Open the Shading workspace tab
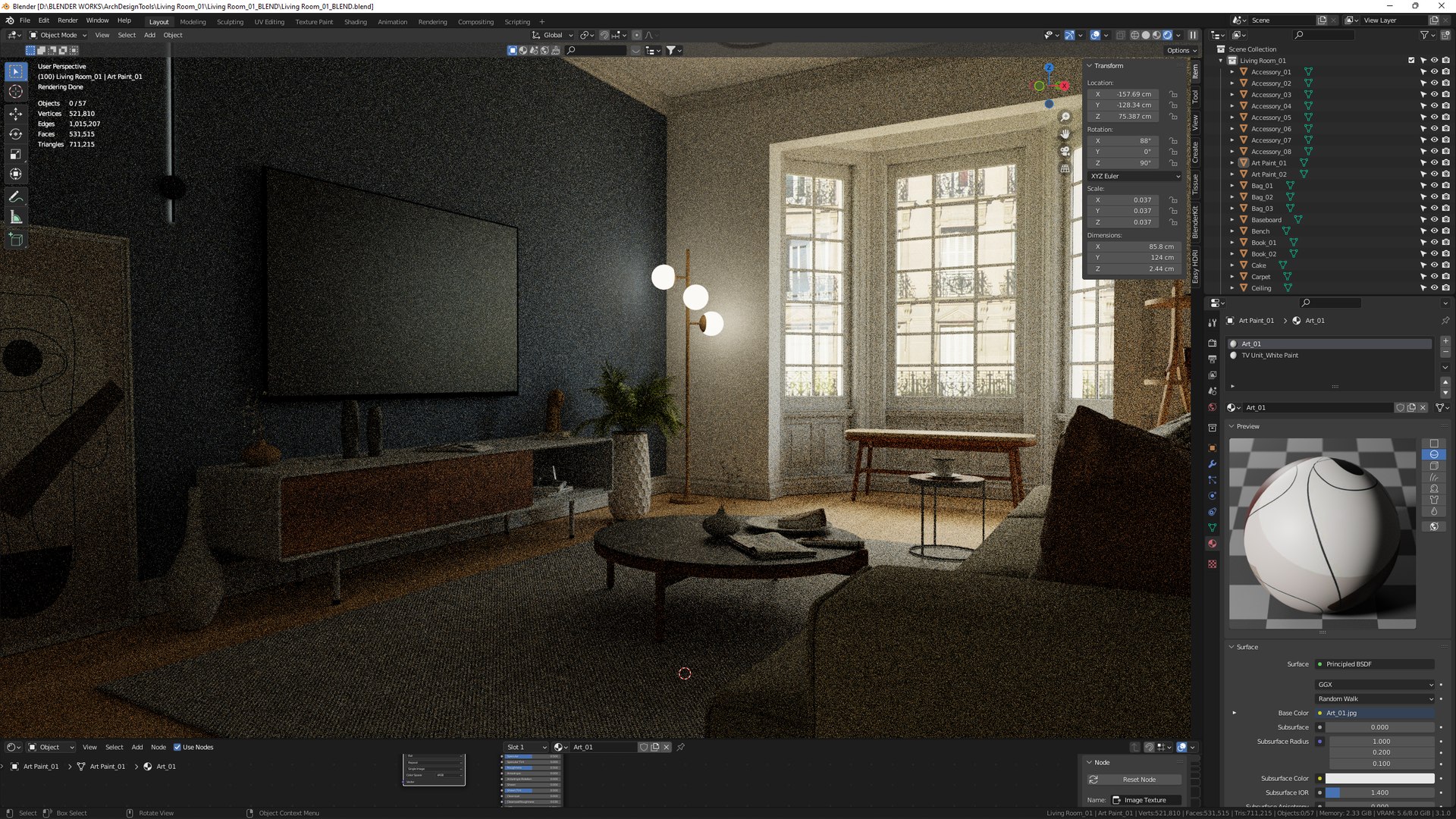 point(355,22)
